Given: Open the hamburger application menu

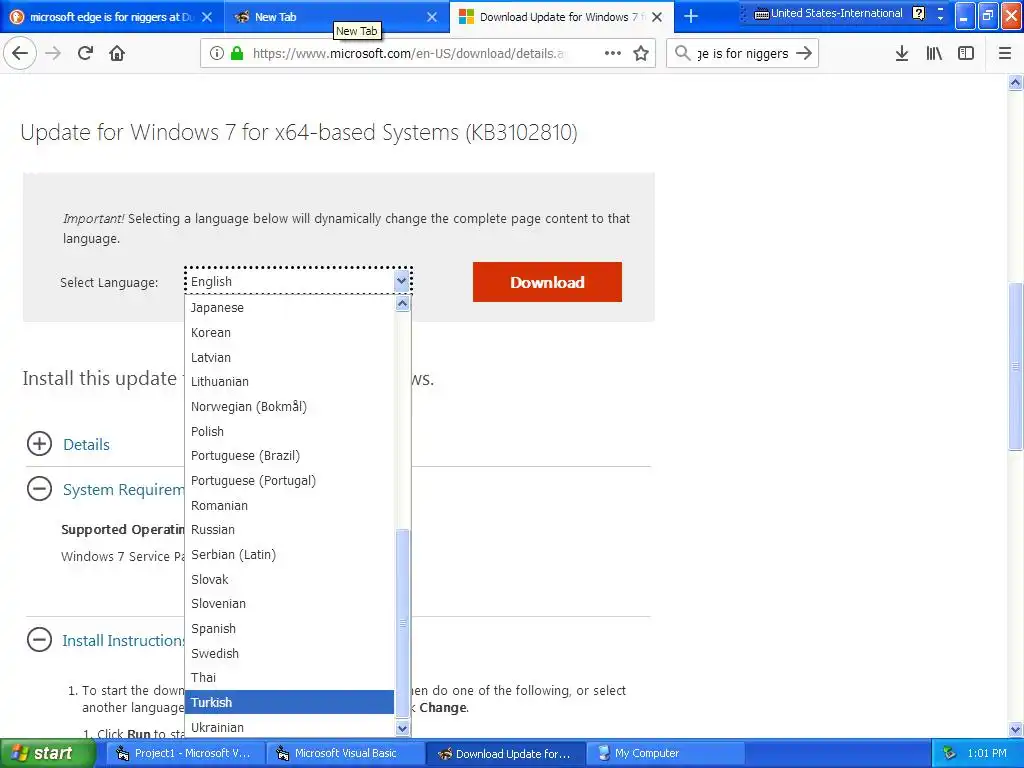Looking at the screenshot, I should pyautogui.click(x=1005, y=54).
